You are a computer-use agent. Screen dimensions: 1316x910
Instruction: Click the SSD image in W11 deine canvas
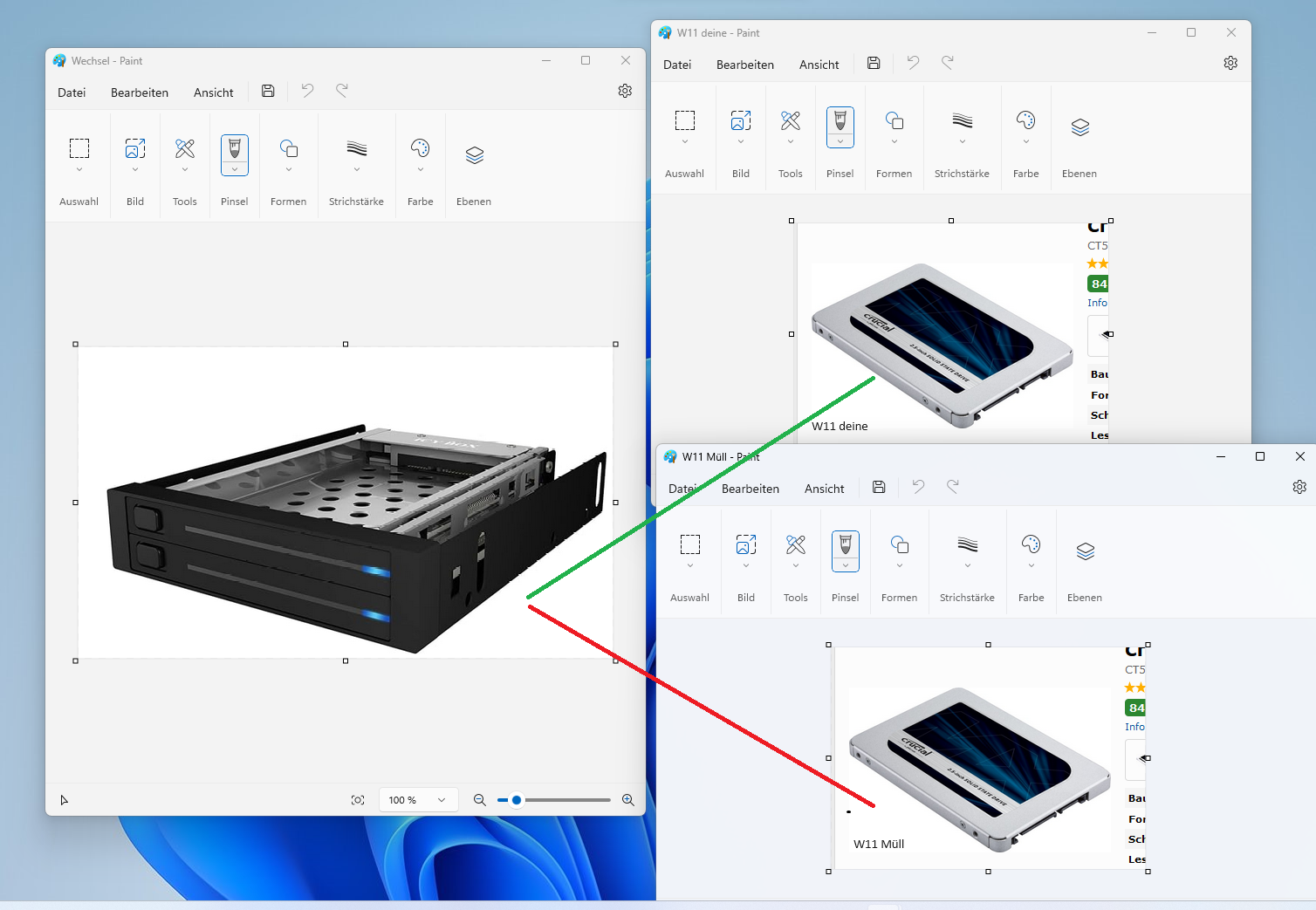(942, 346)
